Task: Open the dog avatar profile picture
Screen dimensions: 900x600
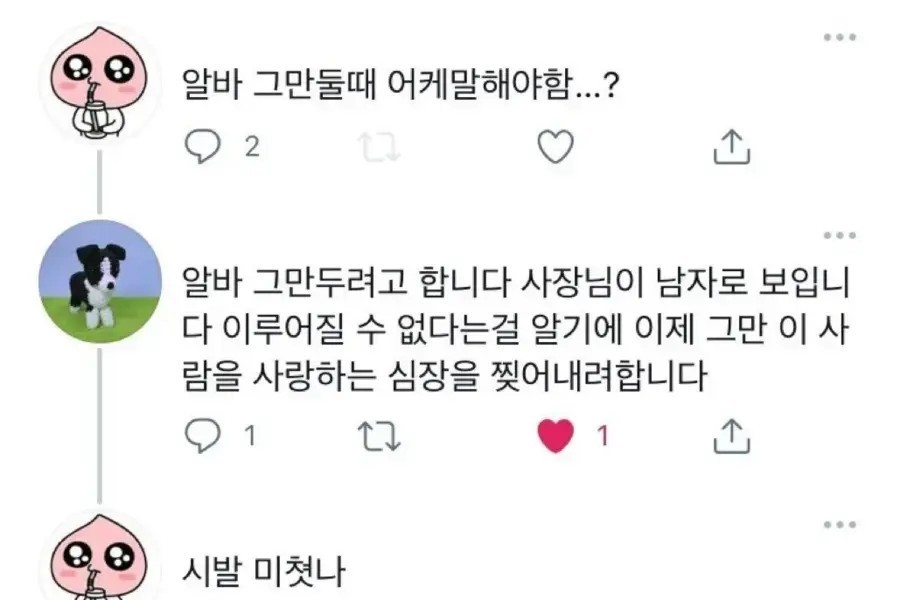Action: pos(99,281)
